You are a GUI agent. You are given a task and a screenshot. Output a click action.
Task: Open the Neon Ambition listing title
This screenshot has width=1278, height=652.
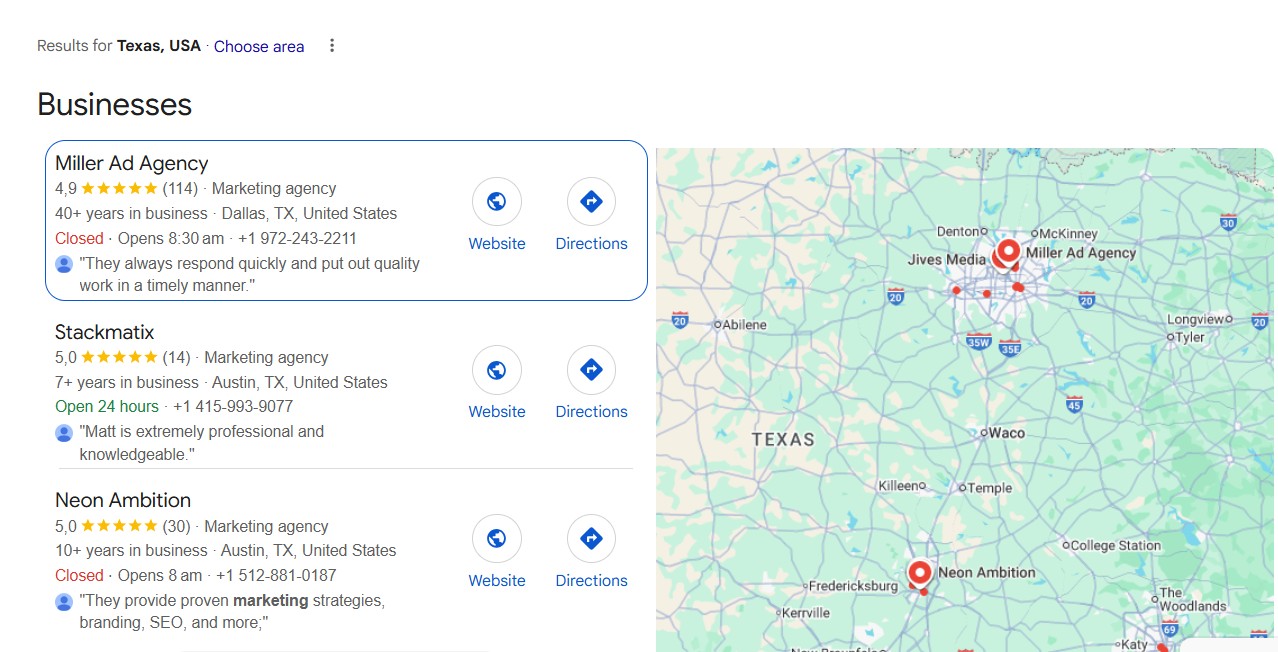pos(123,500)
